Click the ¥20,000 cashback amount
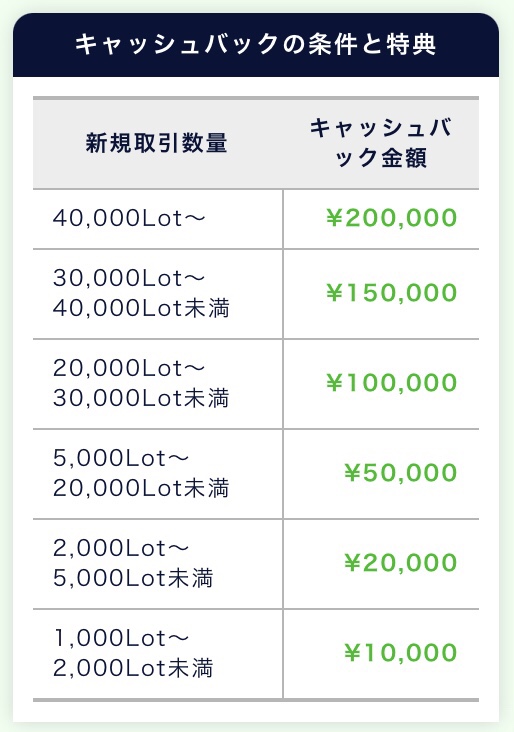The image size is (514, 732). click(401, 563)
